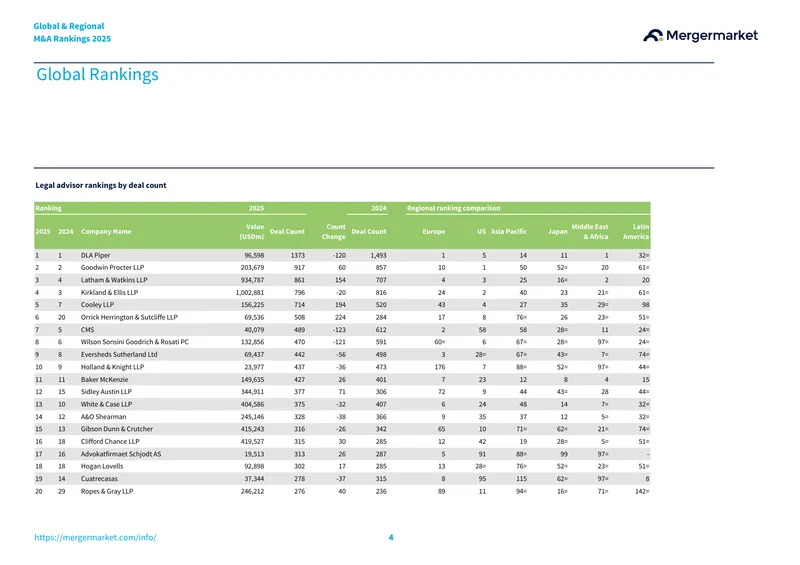Screen dimensions: 800x565
Task: Select the DLA Piper company name
Action: tap(95, 255)
